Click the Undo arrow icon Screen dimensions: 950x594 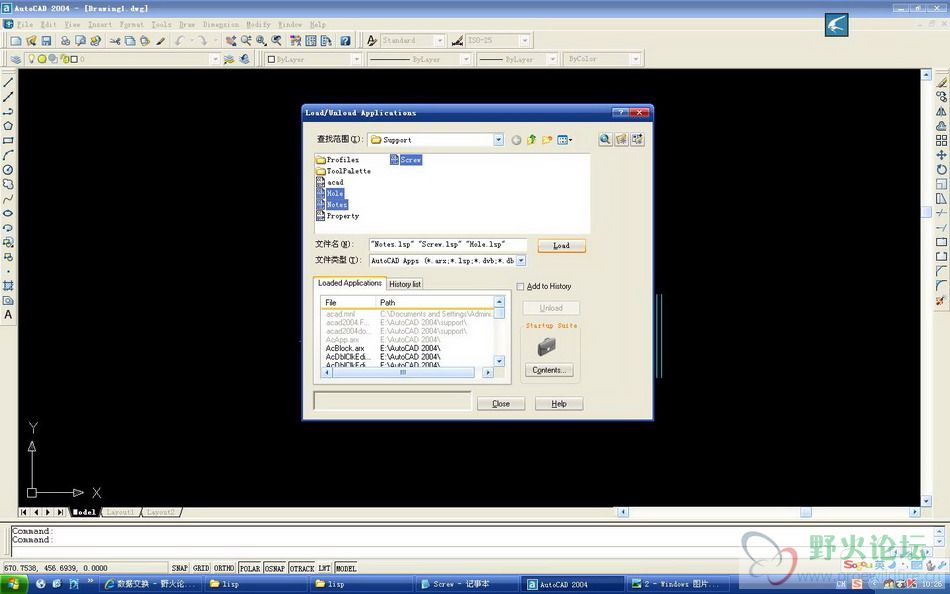pos(180,41)
